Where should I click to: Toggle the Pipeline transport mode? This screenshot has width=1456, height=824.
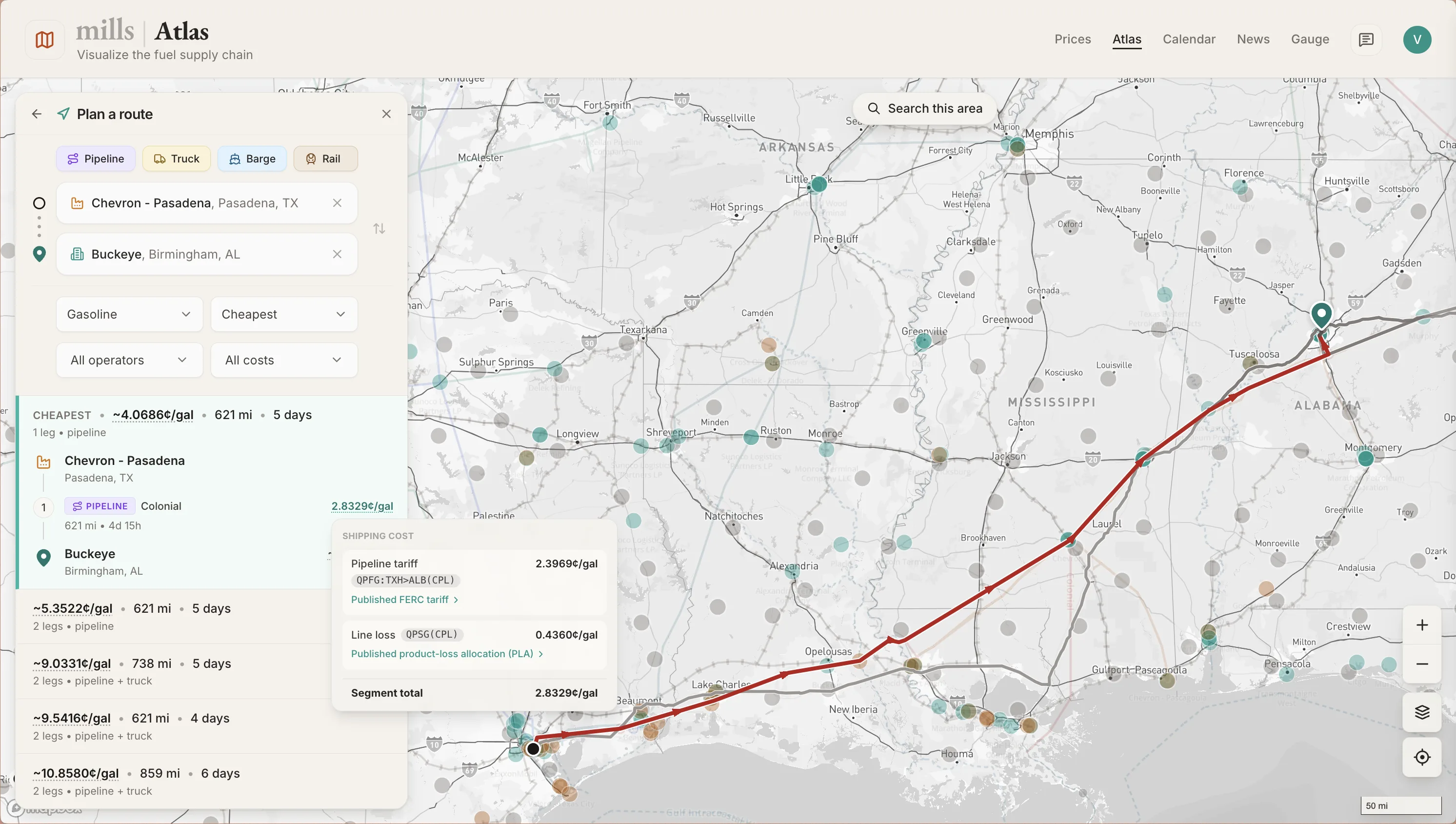[x=96, y=159]
